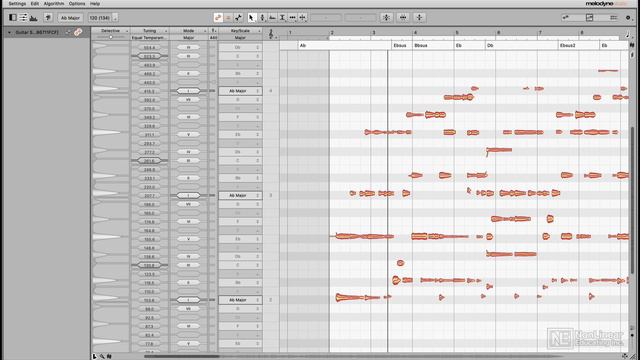
Task: Click the orange link icon on Guitar track
Action: coord(78,32)
